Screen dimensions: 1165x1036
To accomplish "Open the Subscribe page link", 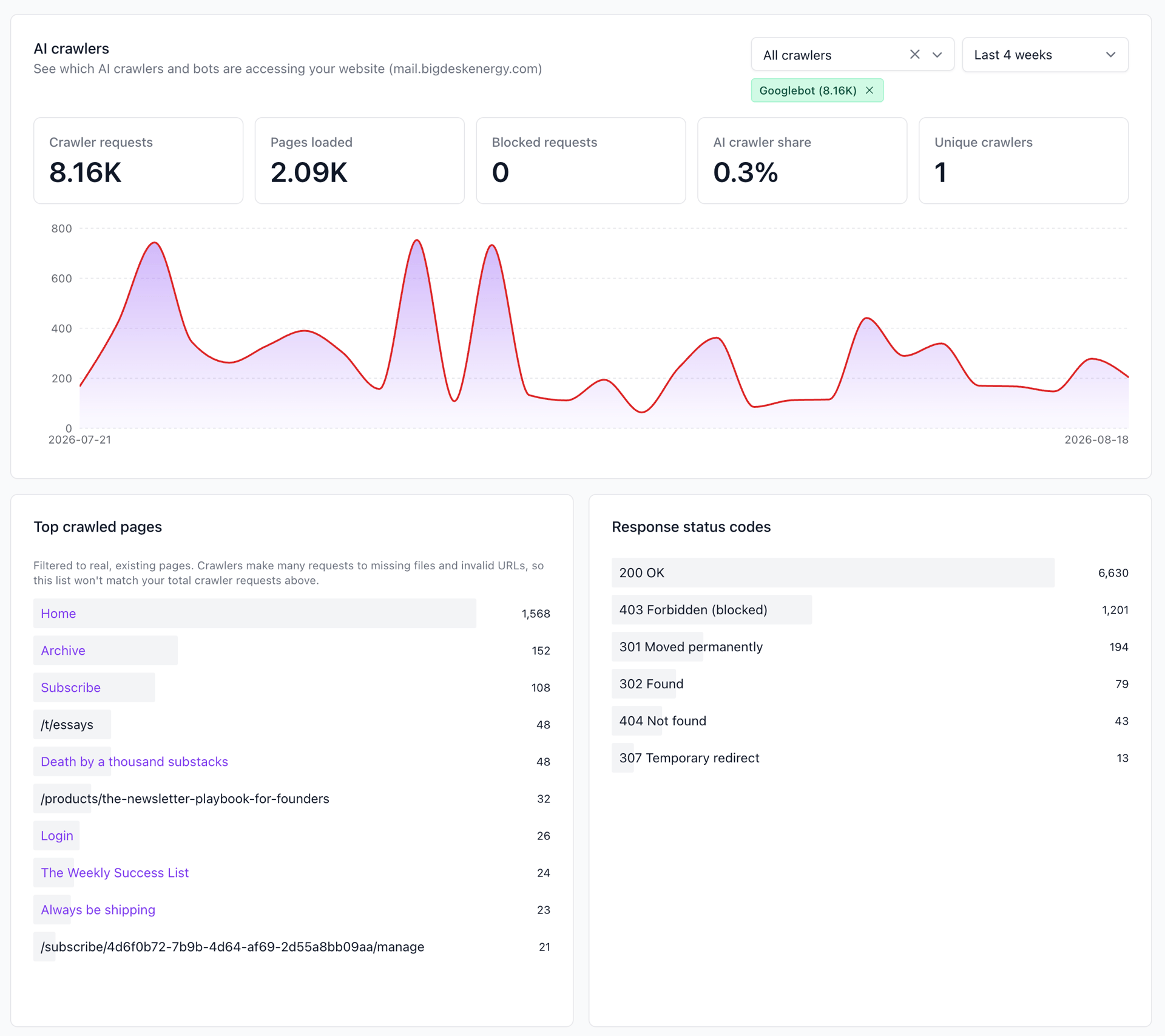I will click(x=70, y=688).
